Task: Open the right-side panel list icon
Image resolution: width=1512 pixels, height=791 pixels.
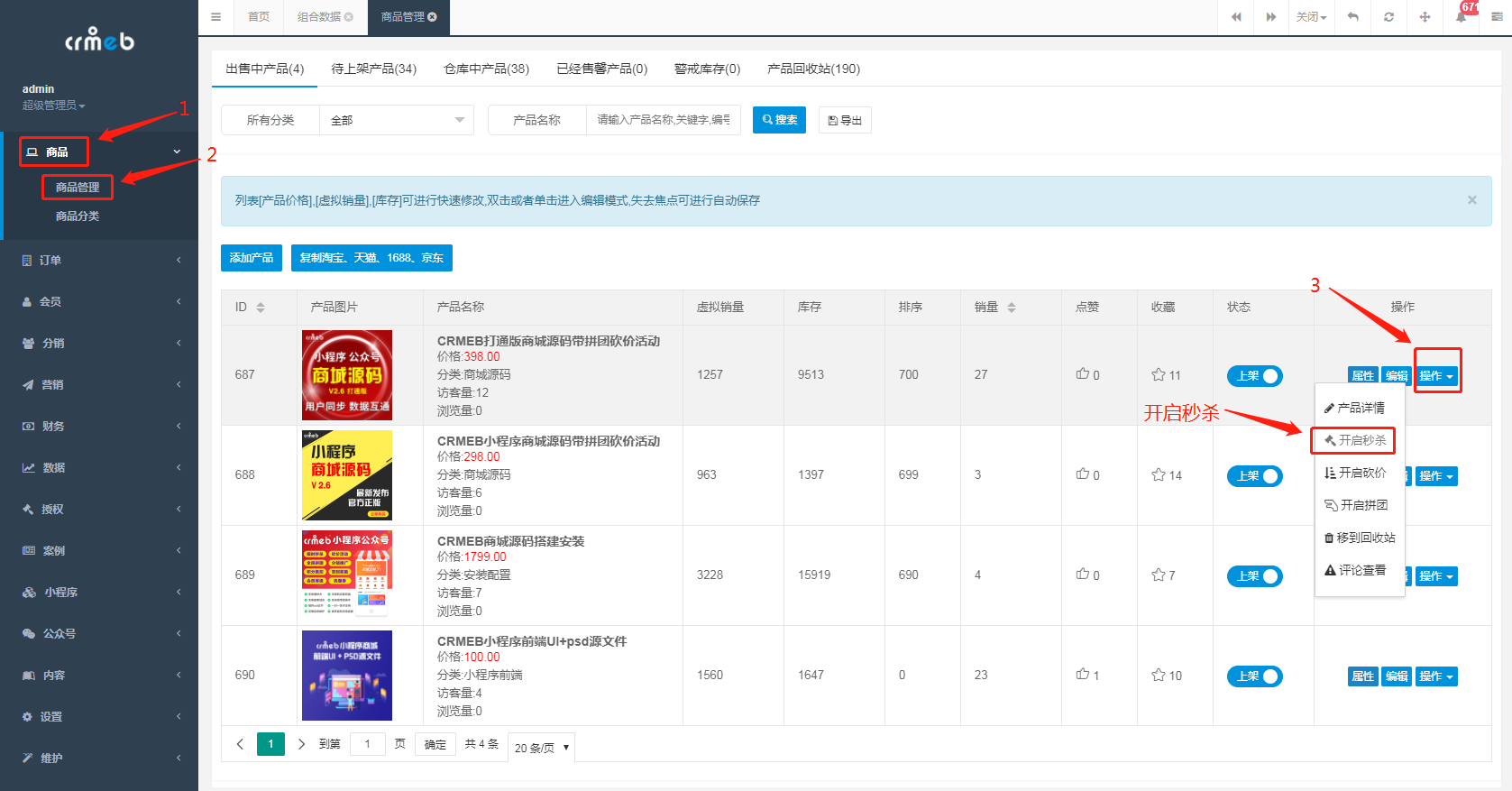Action: [1497, 17]
